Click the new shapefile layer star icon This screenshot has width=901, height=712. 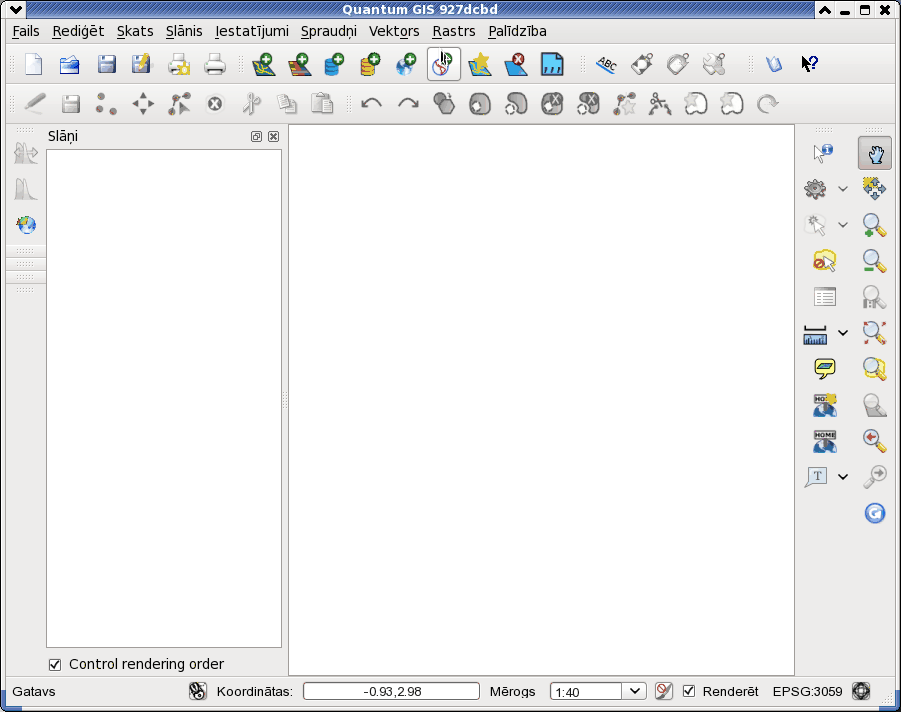tap(480, 64)
